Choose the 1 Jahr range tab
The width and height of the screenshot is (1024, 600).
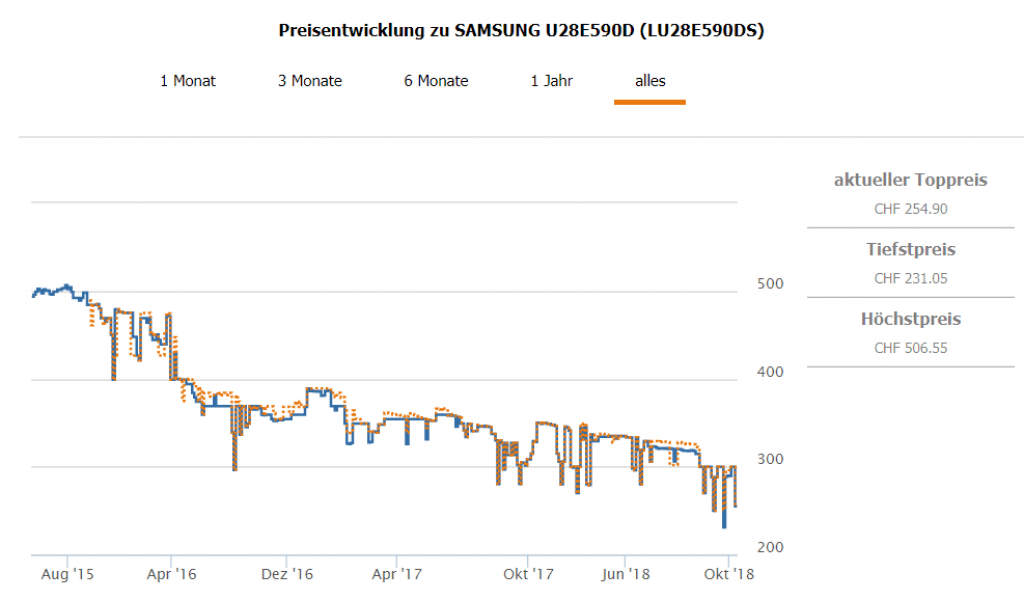tap(552, 81)
